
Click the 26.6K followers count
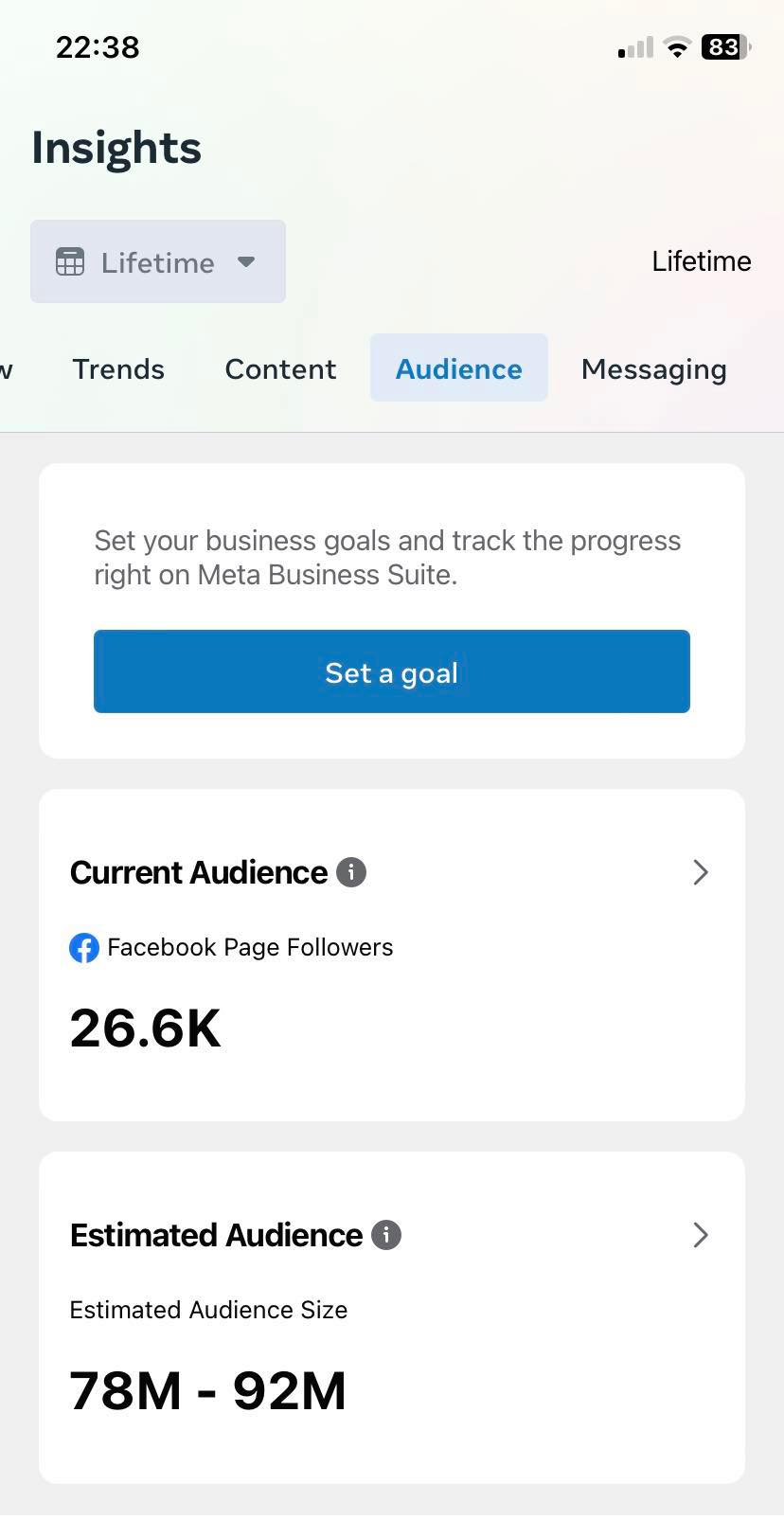(x=146, y=1028)
